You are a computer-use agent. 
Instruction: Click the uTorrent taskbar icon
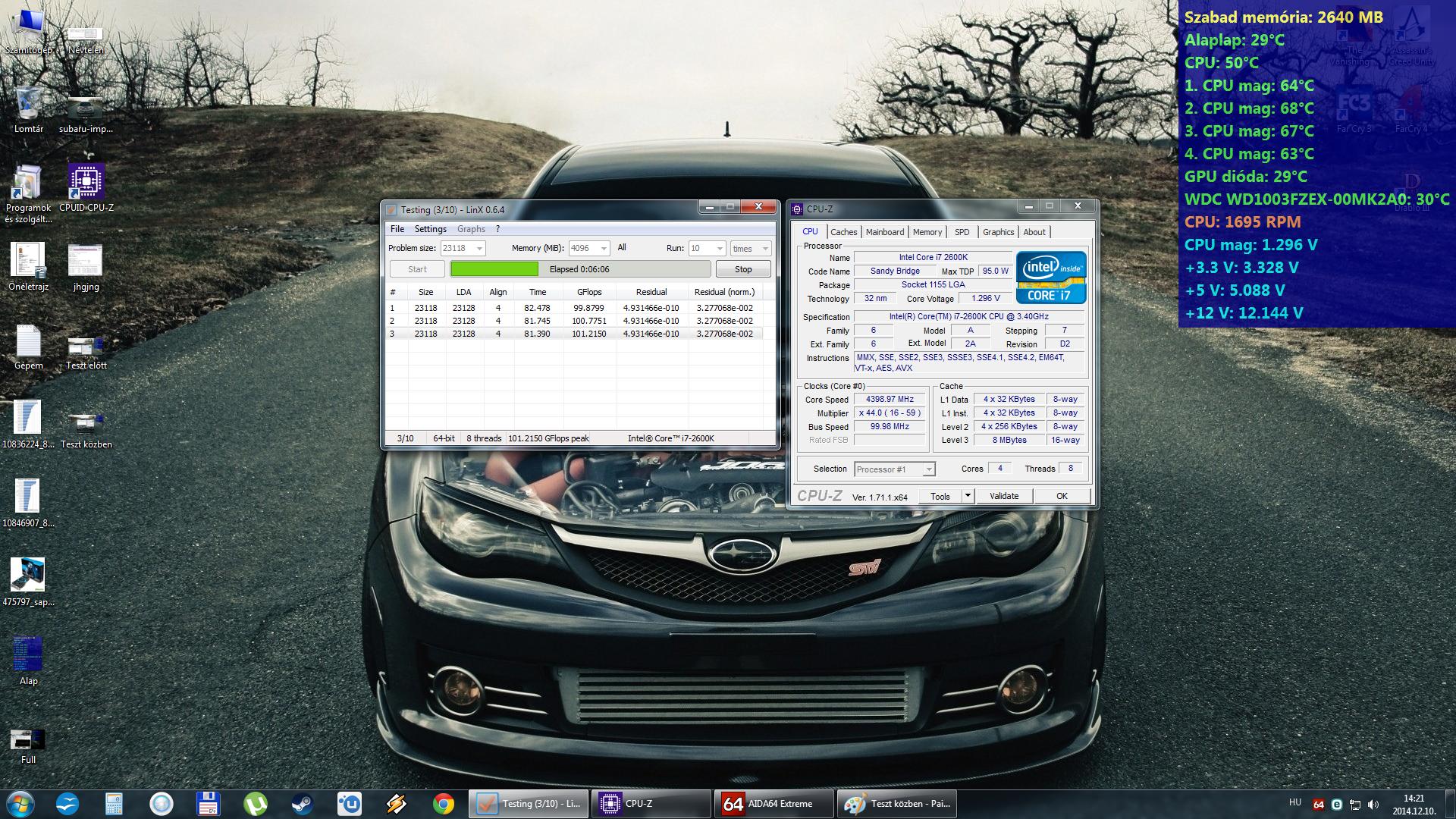coord(256,804)
